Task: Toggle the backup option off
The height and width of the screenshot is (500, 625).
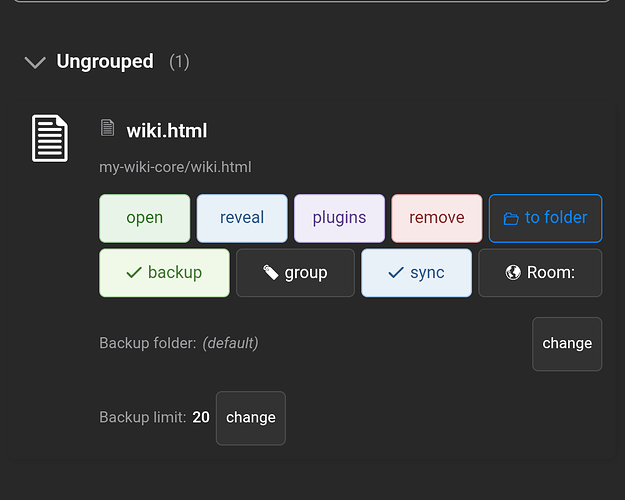Action: pyautogui.click(x=164, y=273)
